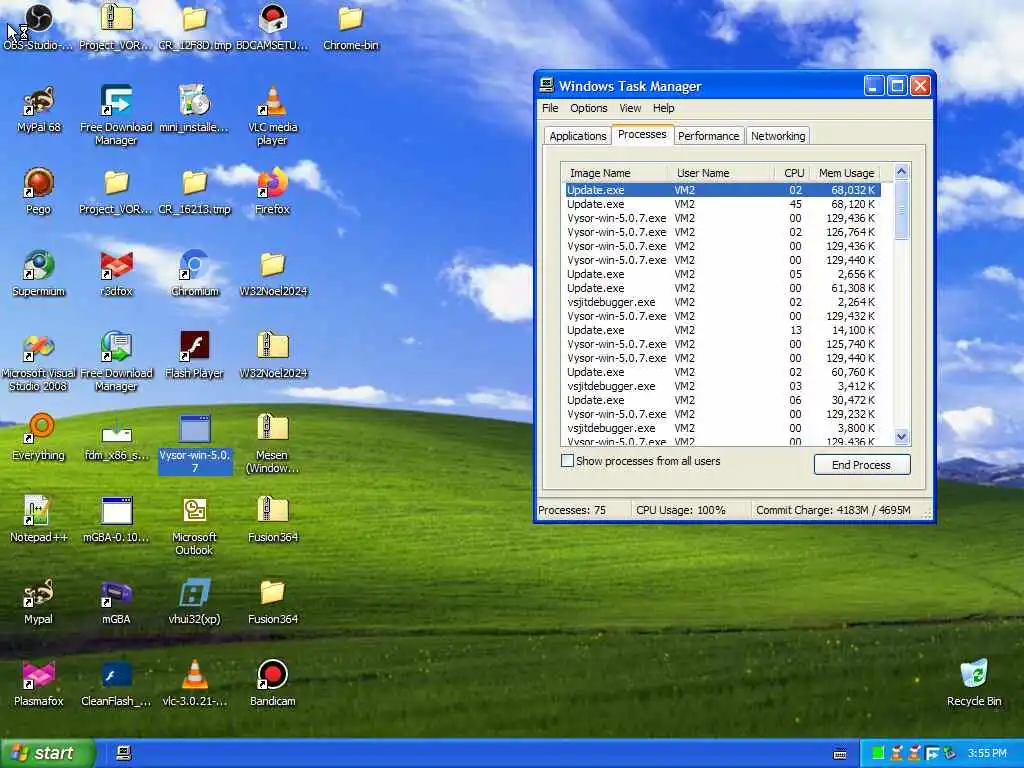The image size is (1024, 768).
Task: Open the Windows start menu
Action: 47,753
